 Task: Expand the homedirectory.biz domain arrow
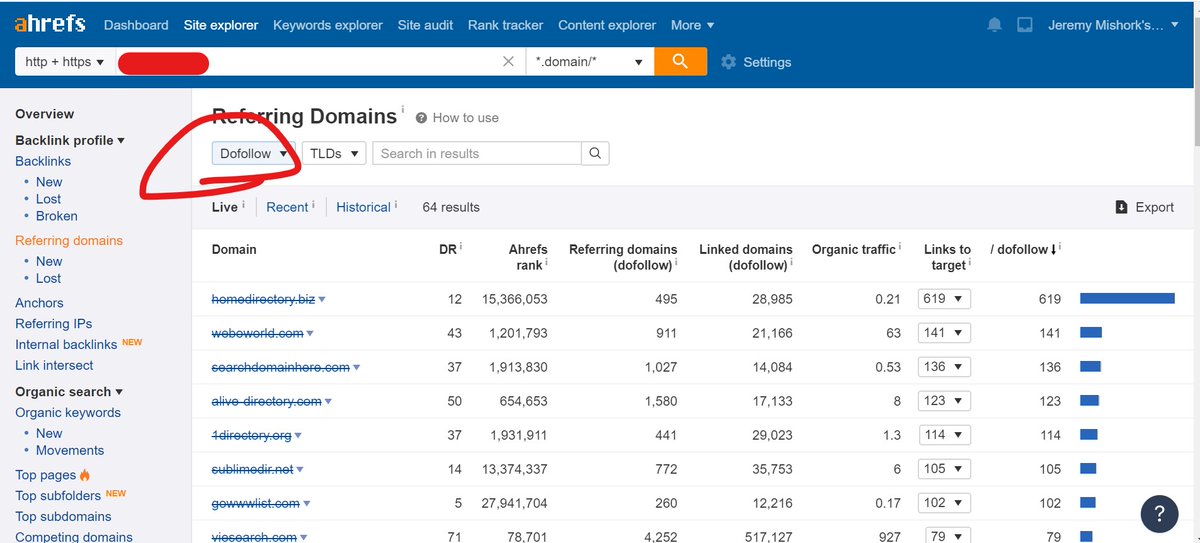[322, 300]
